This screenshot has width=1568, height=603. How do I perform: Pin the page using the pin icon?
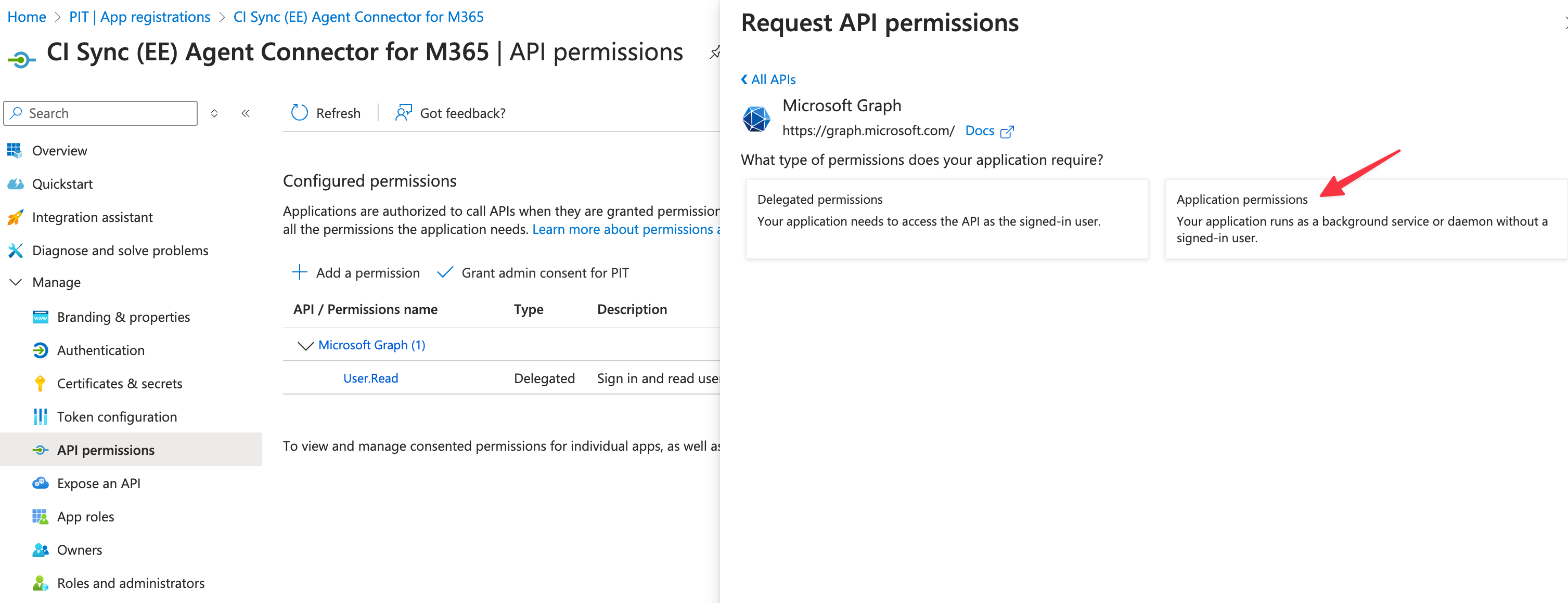[x=715, y=53]
